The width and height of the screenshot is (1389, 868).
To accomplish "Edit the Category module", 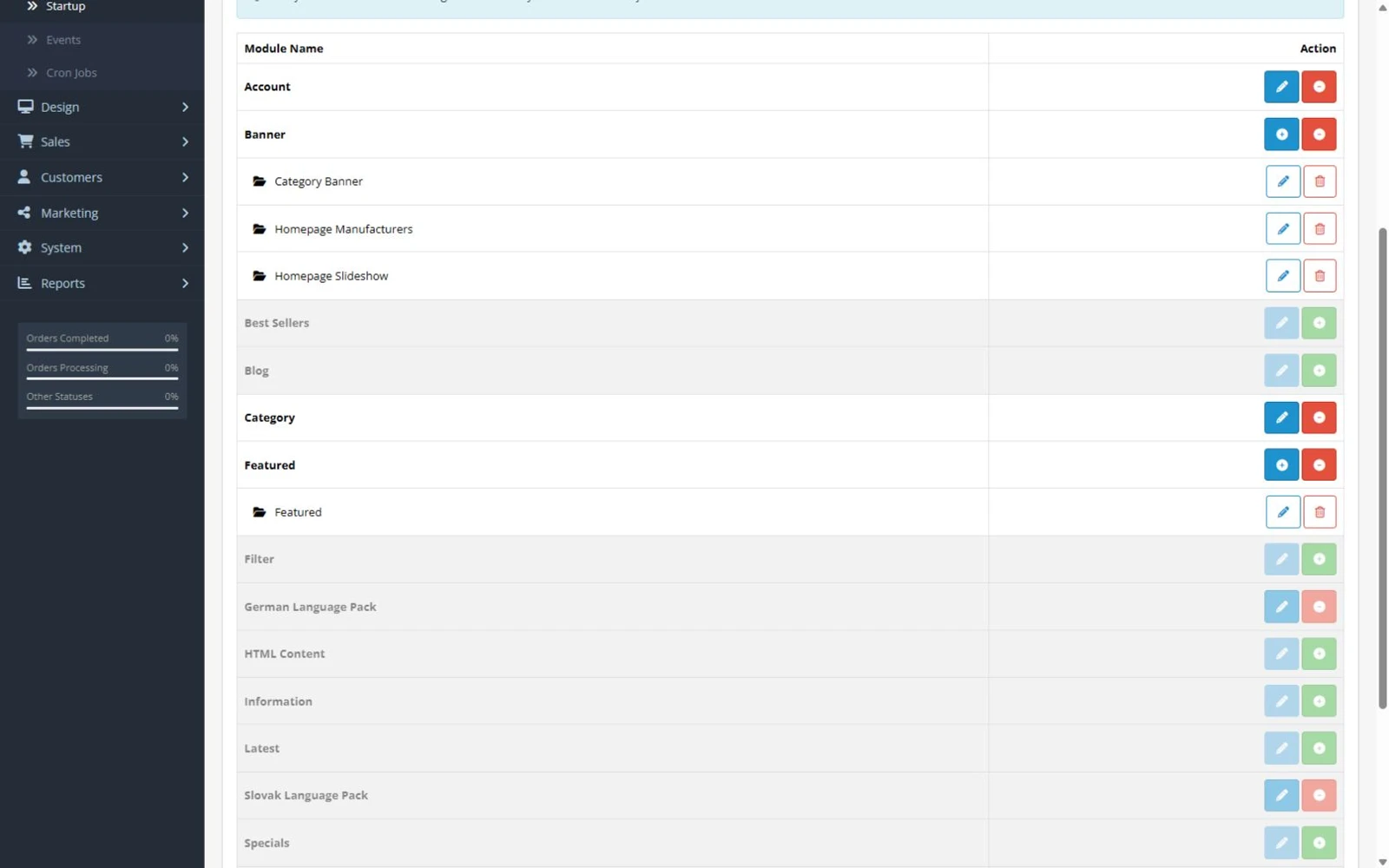I will tap(1281, 418).
